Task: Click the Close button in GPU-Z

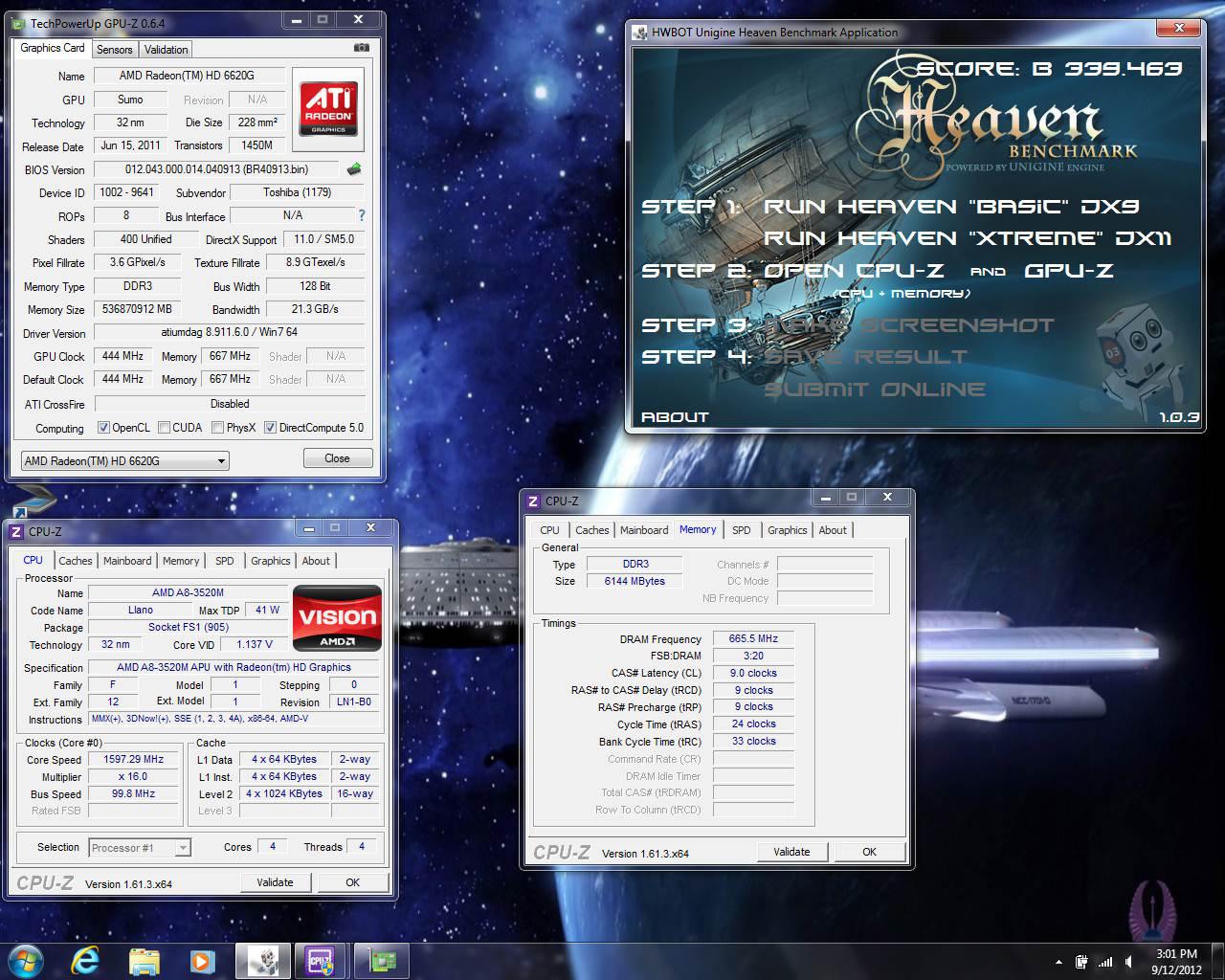Action: tap(338, 458)
